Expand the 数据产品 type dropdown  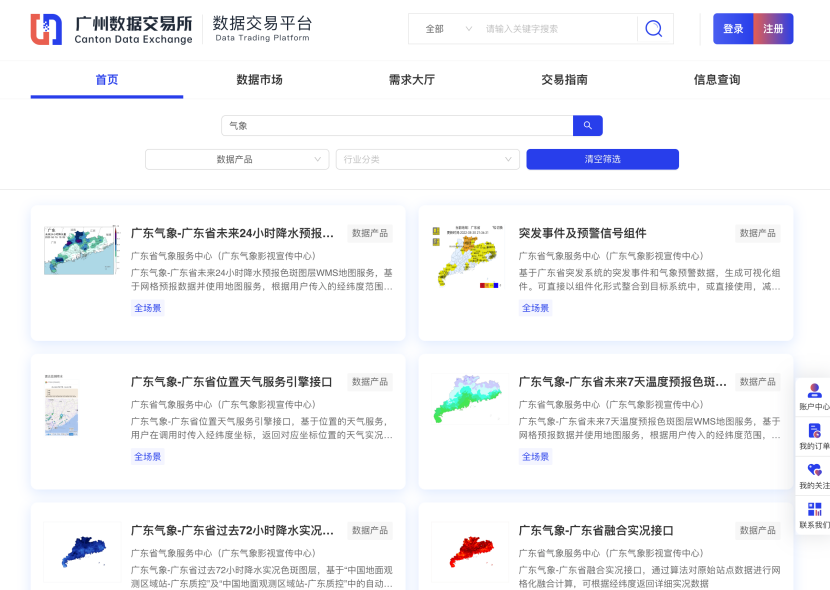tap(237, 159)
